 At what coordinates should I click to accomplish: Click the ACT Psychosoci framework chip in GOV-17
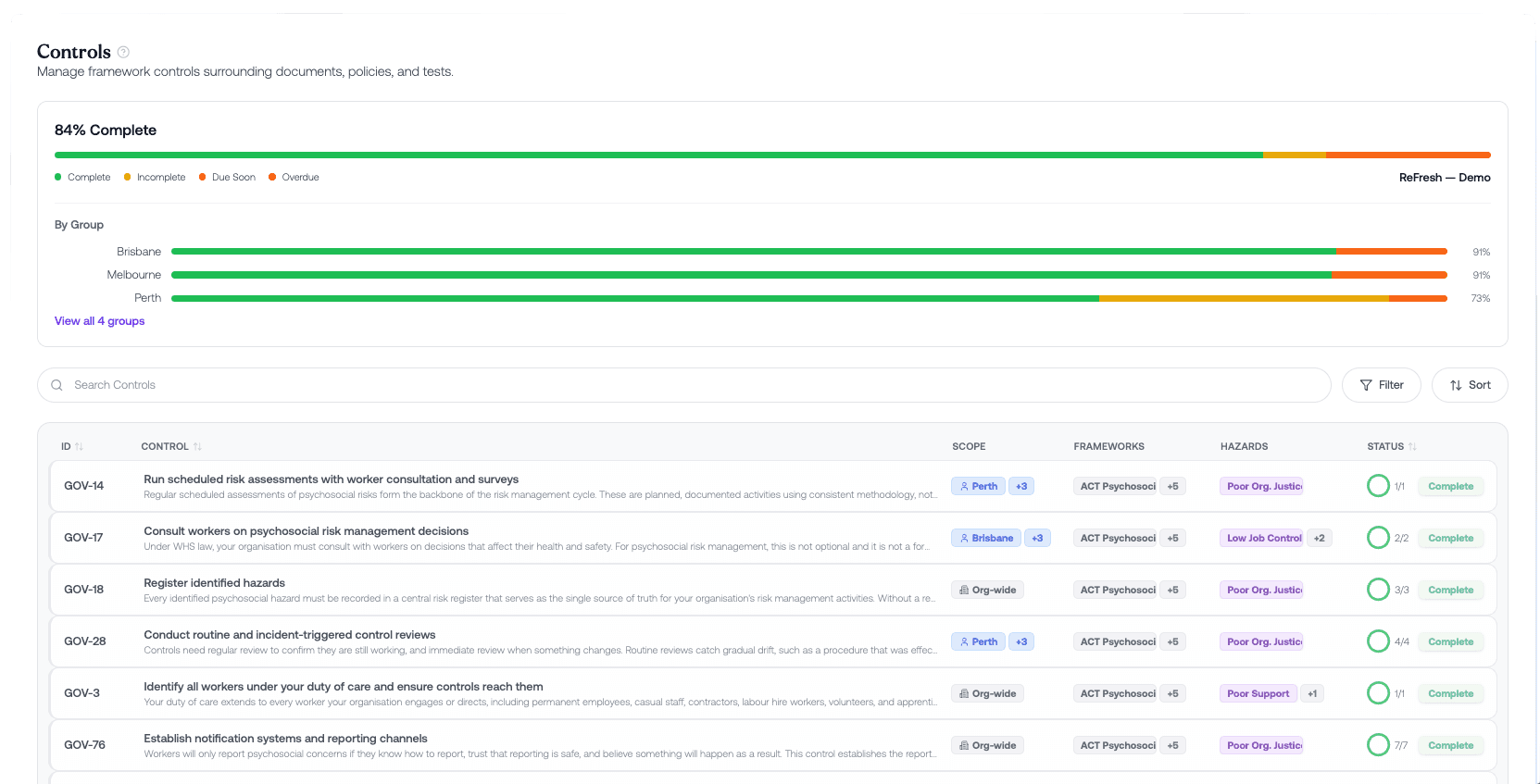(1116, 538)
